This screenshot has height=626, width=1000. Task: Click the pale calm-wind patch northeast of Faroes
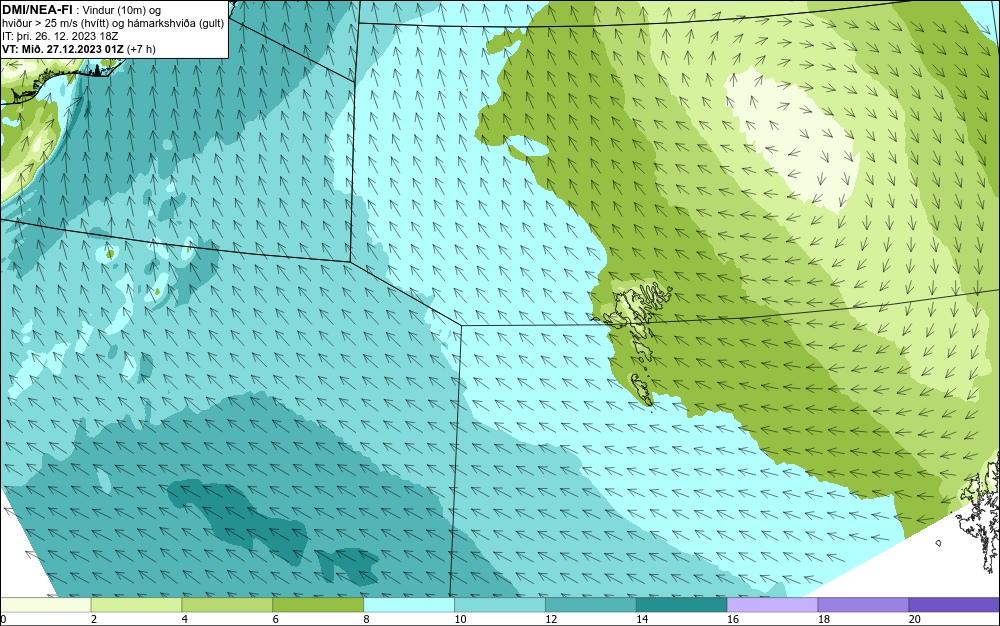pos(794,139)
